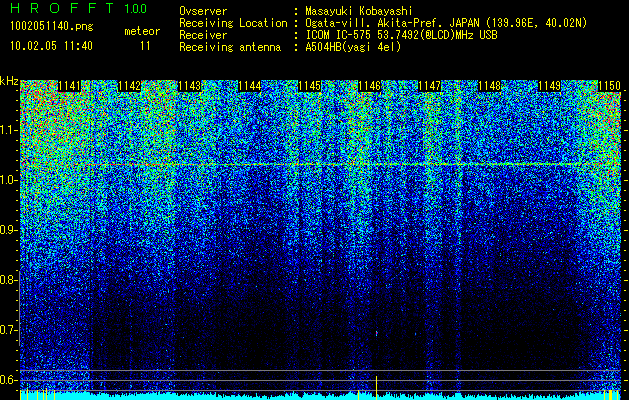Screen dimensions: 629x400
Task: Click the 1142 time marker
Action: [x=130, y=86]
